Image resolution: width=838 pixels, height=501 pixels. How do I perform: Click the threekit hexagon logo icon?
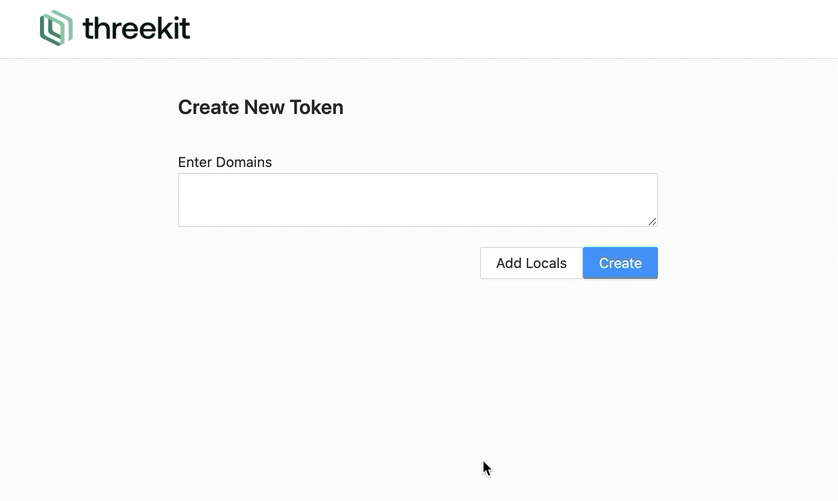click(x=56, y=28)
